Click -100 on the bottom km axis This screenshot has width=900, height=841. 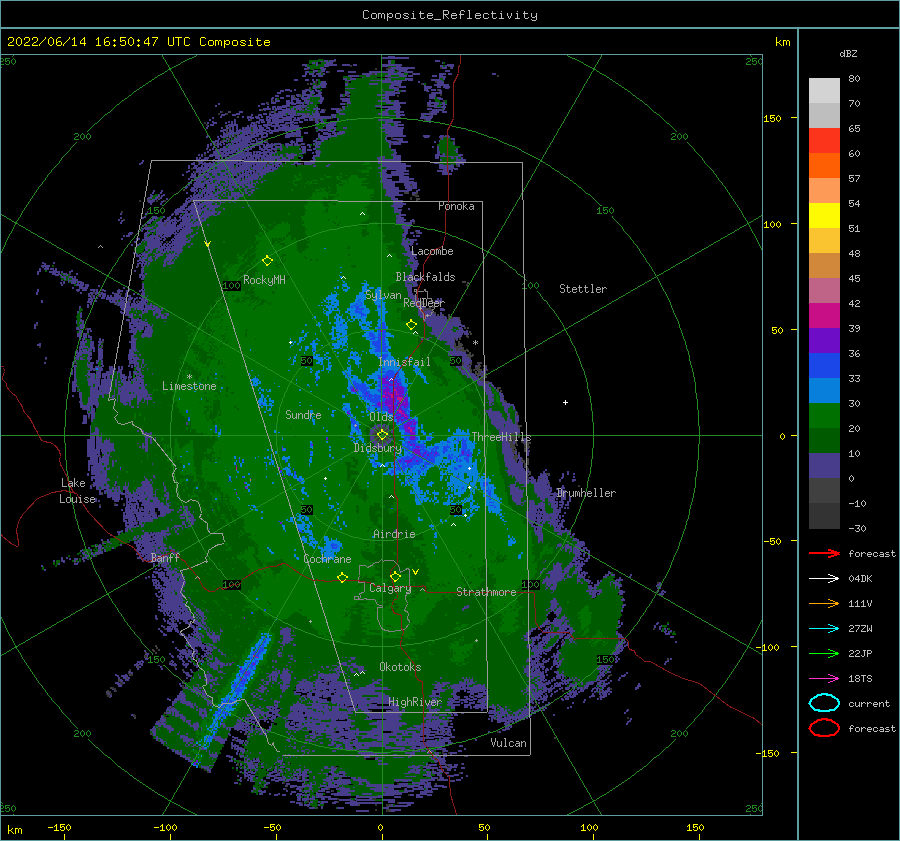[165, 827]
